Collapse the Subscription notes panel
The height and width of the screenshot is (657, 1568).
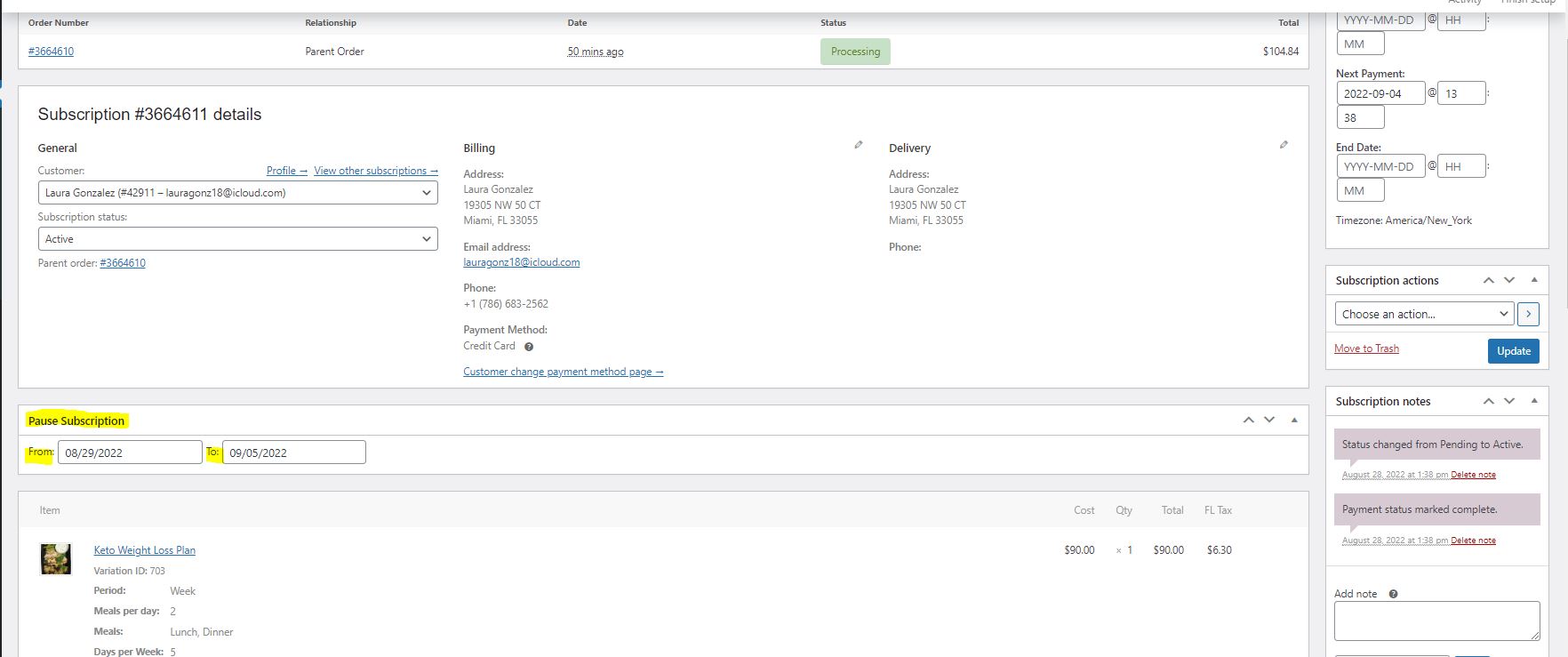click(x=1534, y=401)
